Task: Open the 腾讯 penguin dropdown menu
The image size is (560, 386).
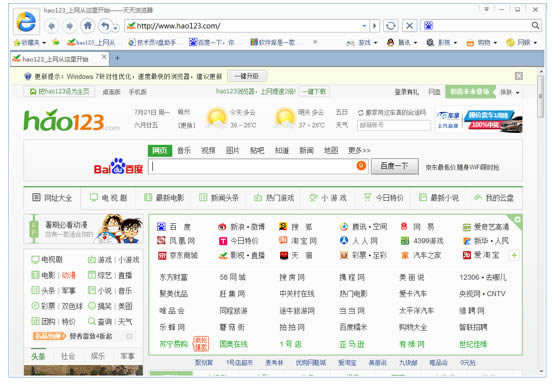Action: (402, 42)
